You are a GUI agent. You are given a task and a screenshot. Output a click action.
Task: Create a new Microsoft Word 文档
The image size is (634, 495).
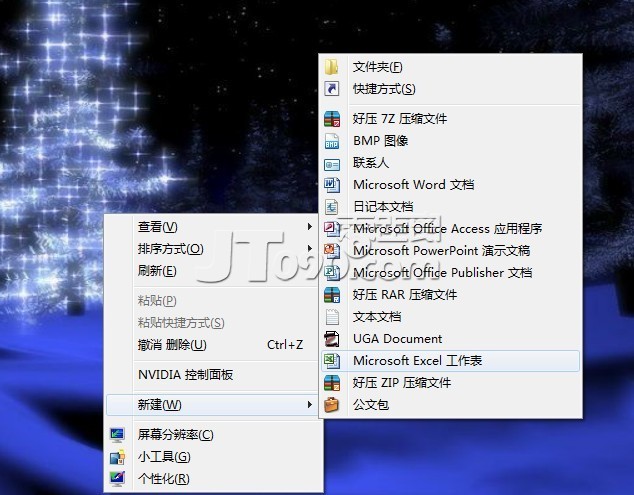click(x=450, y=185)
